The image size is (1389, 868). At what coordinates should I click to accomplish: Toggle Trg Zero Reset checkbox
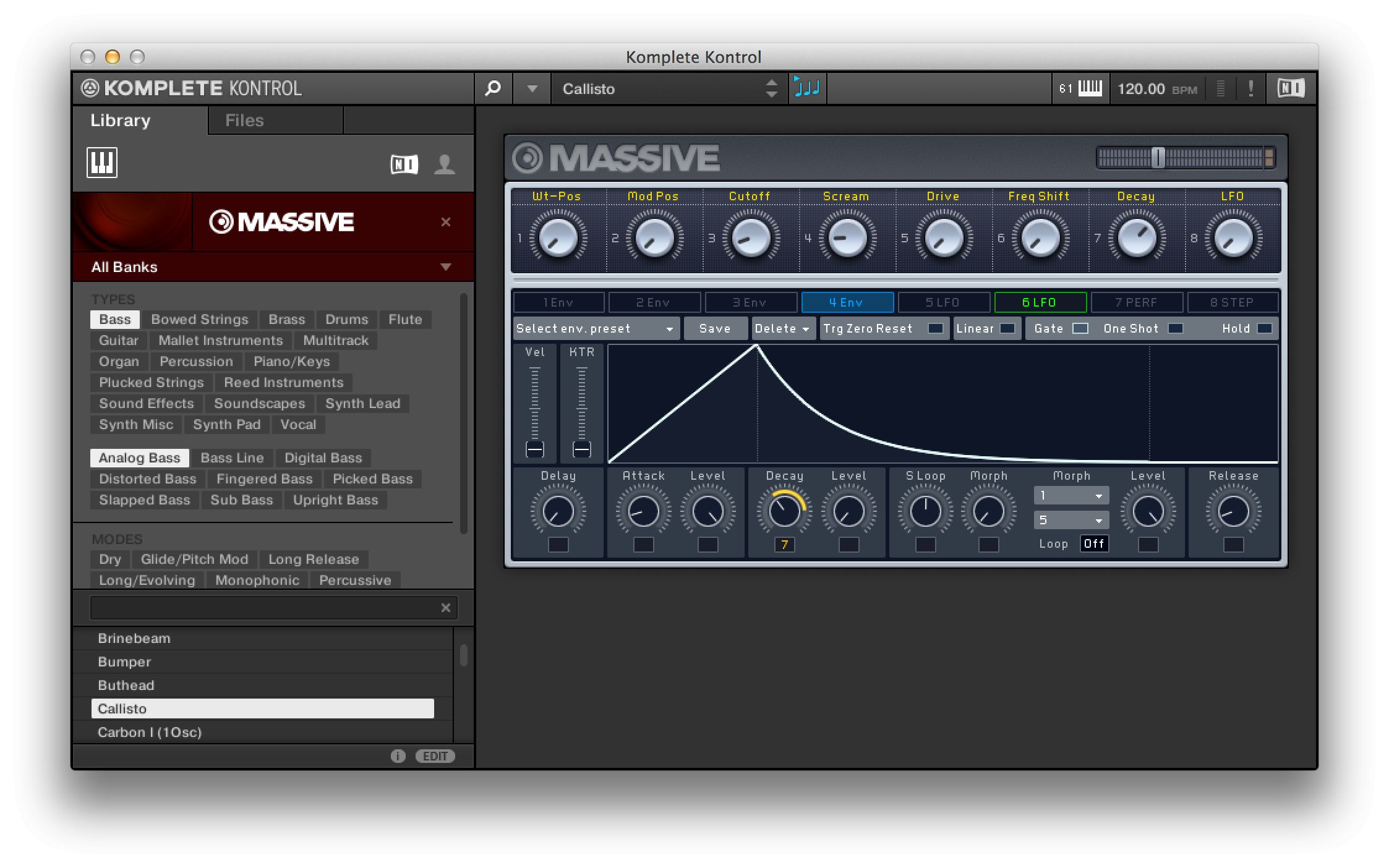tap(936, 328)
